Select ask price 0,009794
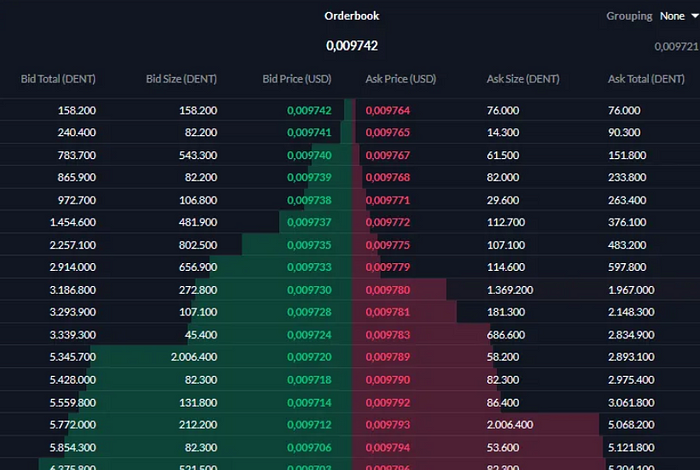 [x=388, y=448]
